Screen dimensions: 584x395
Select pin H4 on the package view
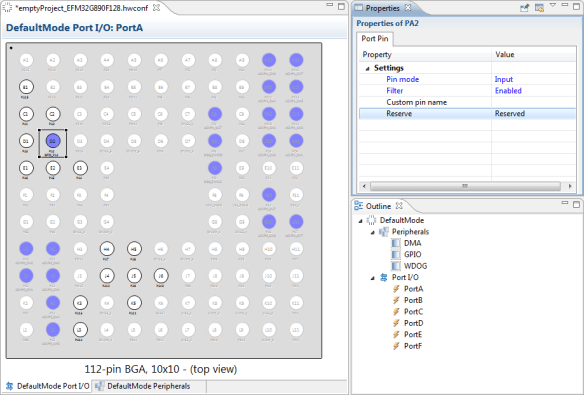(107, 249)
